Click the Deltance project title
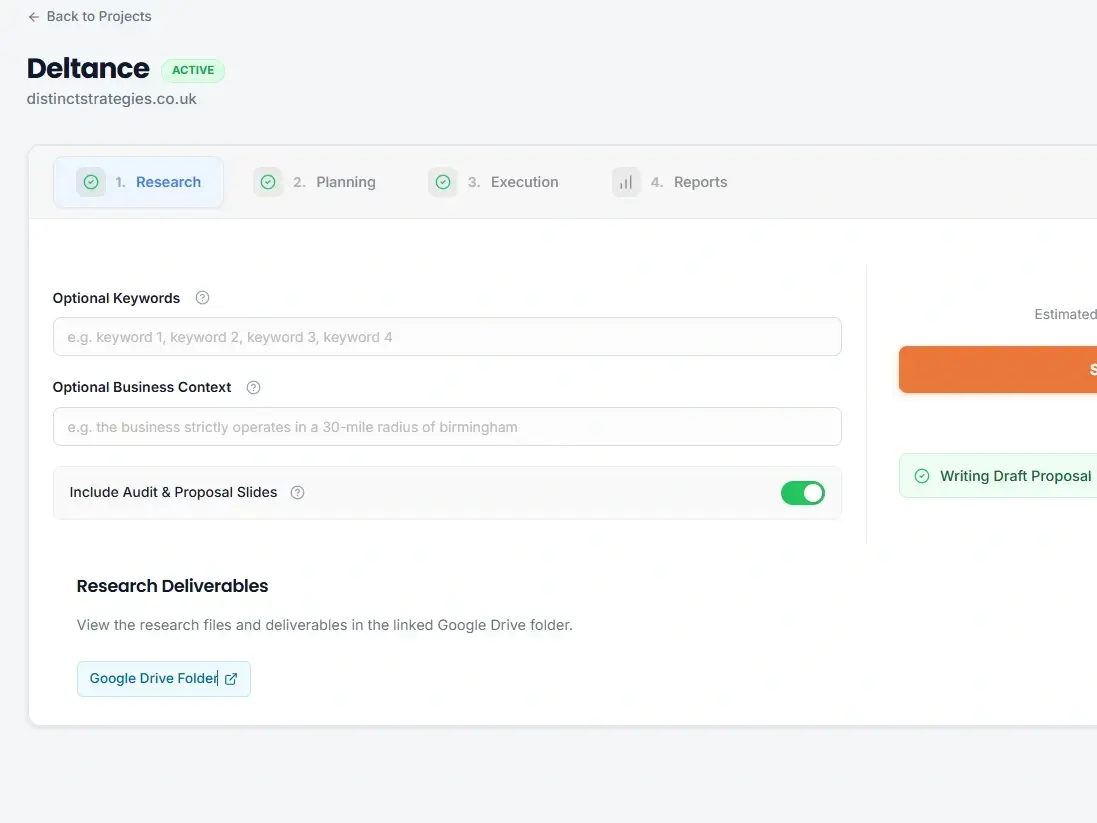Image resolution: width=1097 pixels, height=823 pixels. pyautogui.click(x=88, y=68)
